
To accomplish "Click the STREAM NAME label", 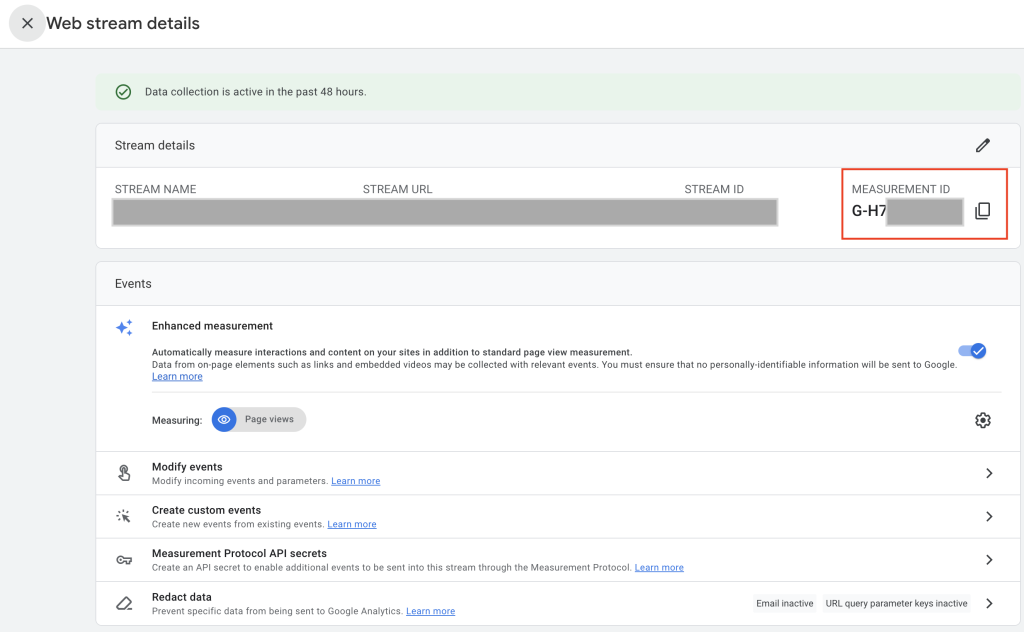I will (x=155, y=189).
